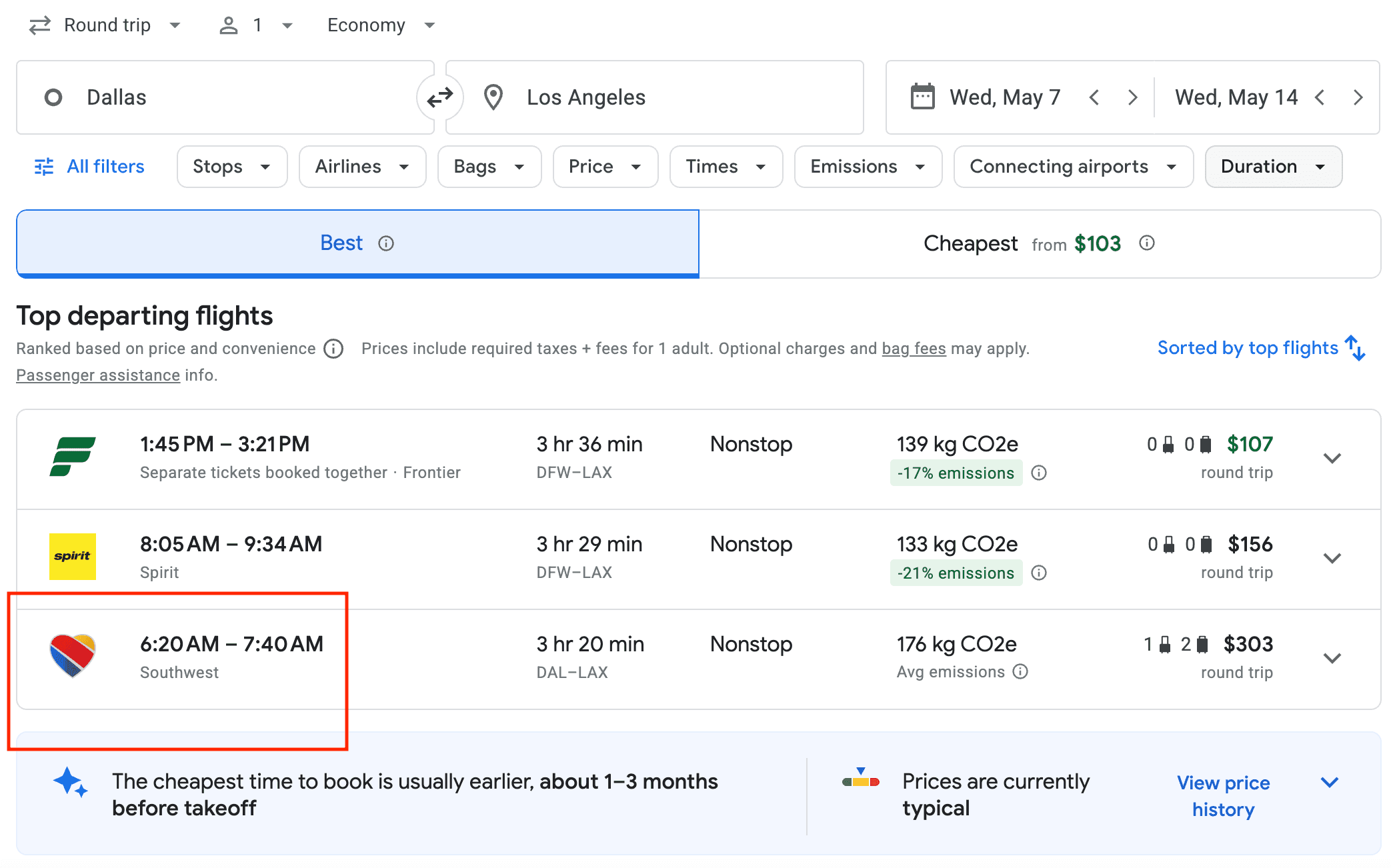This screenshot has width=1391, height=868.
Task: Switch to the Cheapest from $103 tab
Action: tap(1040, 243)
